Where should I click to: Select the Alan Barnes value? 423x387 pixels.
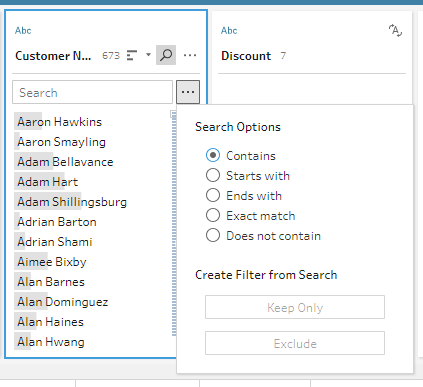click(x=51, y=282)
